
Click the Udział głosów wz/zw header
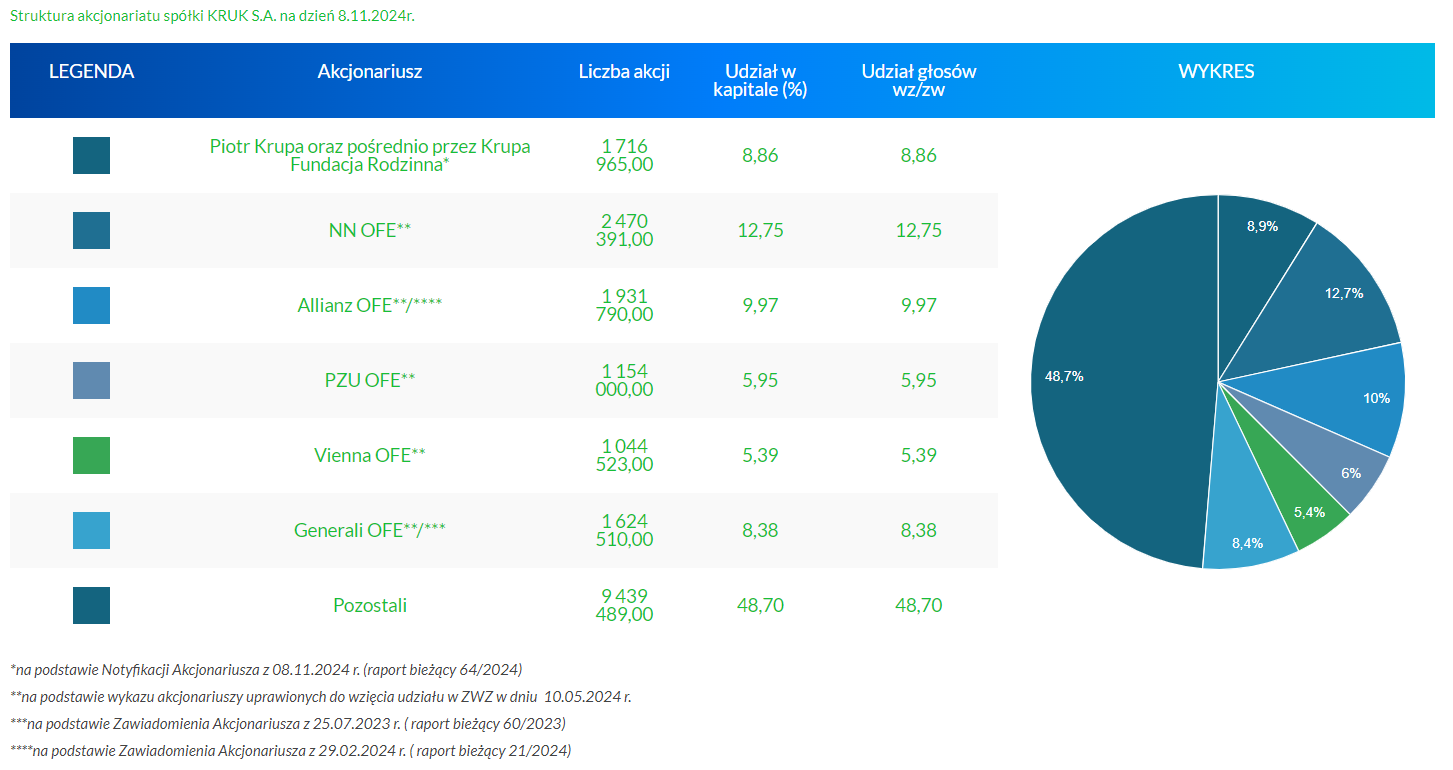919,80
